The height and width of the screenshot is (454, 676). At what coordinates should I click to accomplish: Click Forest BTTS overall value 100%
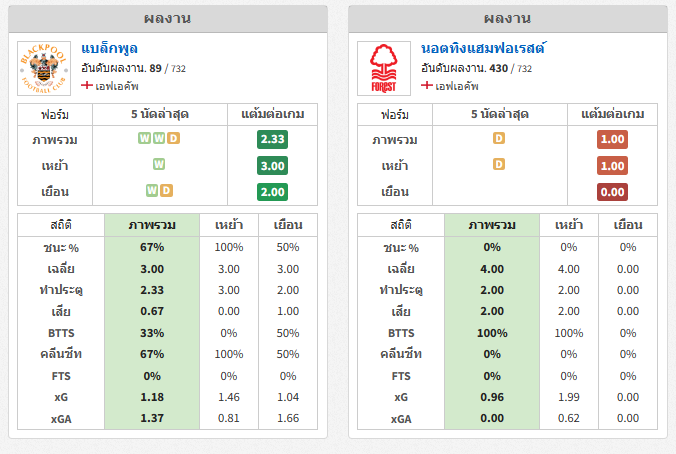click(492, 333)
